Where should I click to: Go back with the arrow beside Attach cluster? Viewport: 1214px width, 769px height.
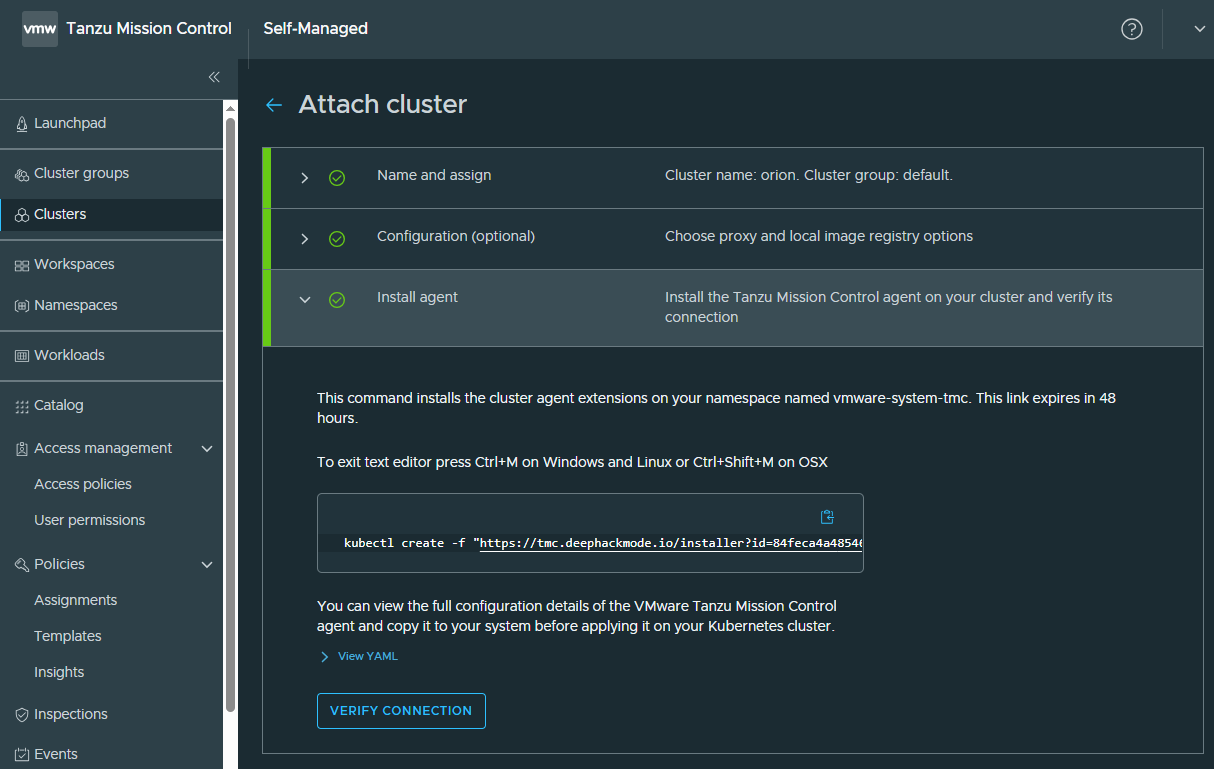pyautogui.click(x=274, y=105)
